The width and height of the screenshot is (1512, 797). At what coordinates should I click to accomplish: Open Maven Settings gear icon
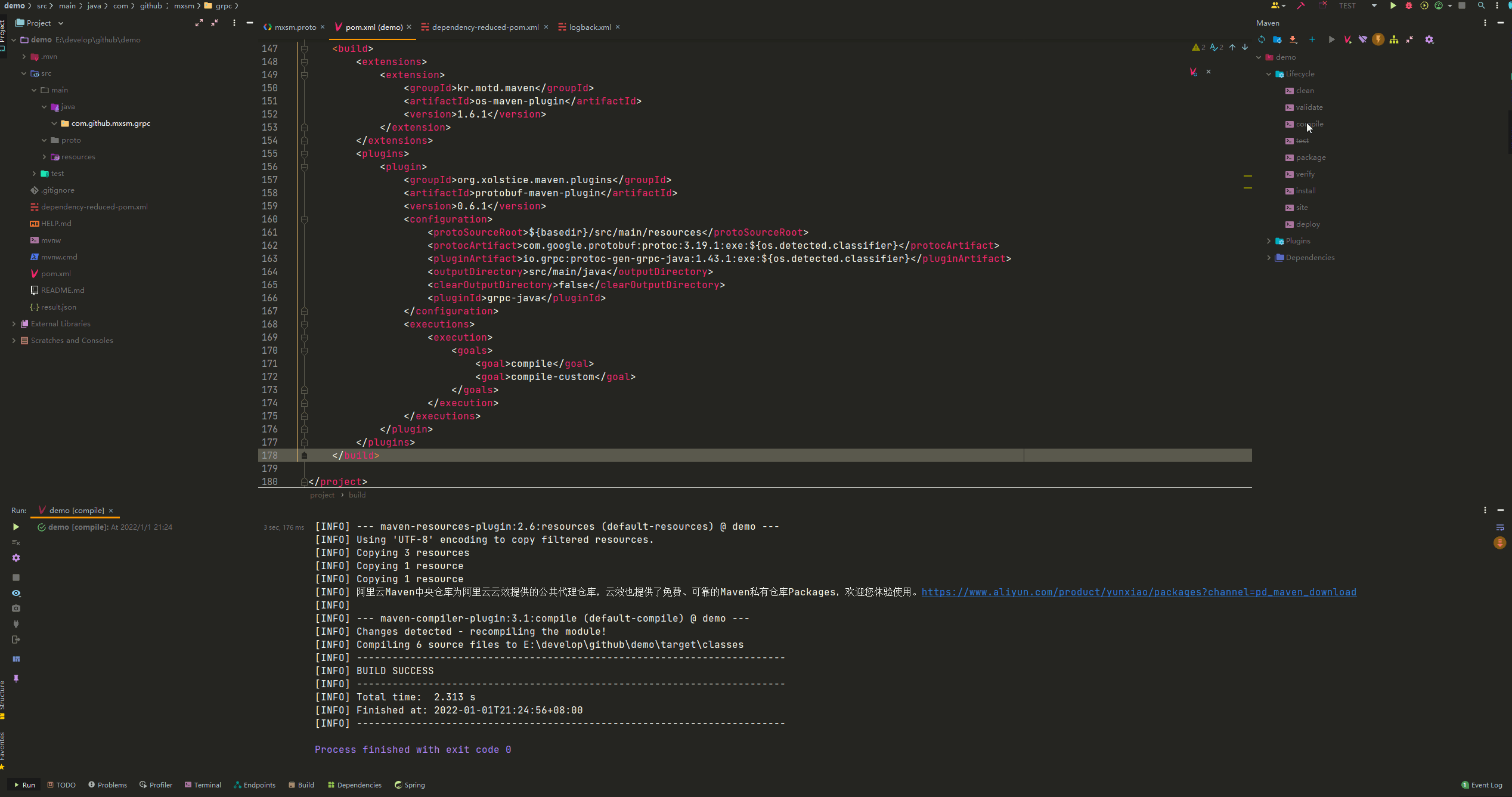tap(1430, 39)
